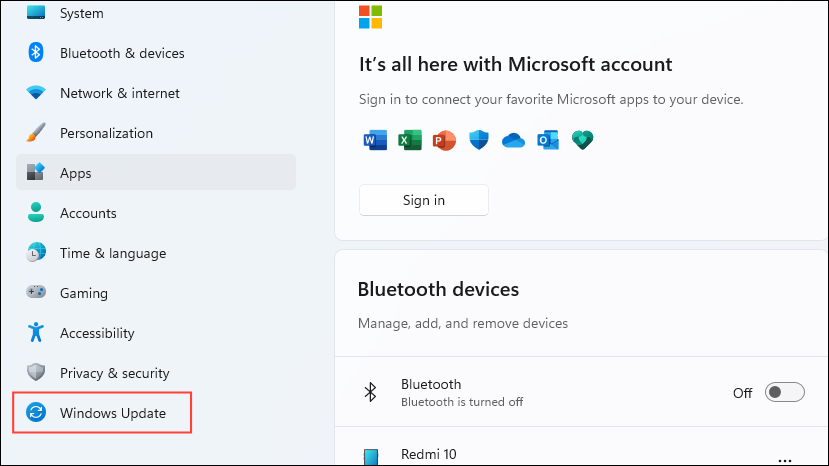Click the Word app icon
The width and height of the screenshot is (829, 466).
point(375,140)
